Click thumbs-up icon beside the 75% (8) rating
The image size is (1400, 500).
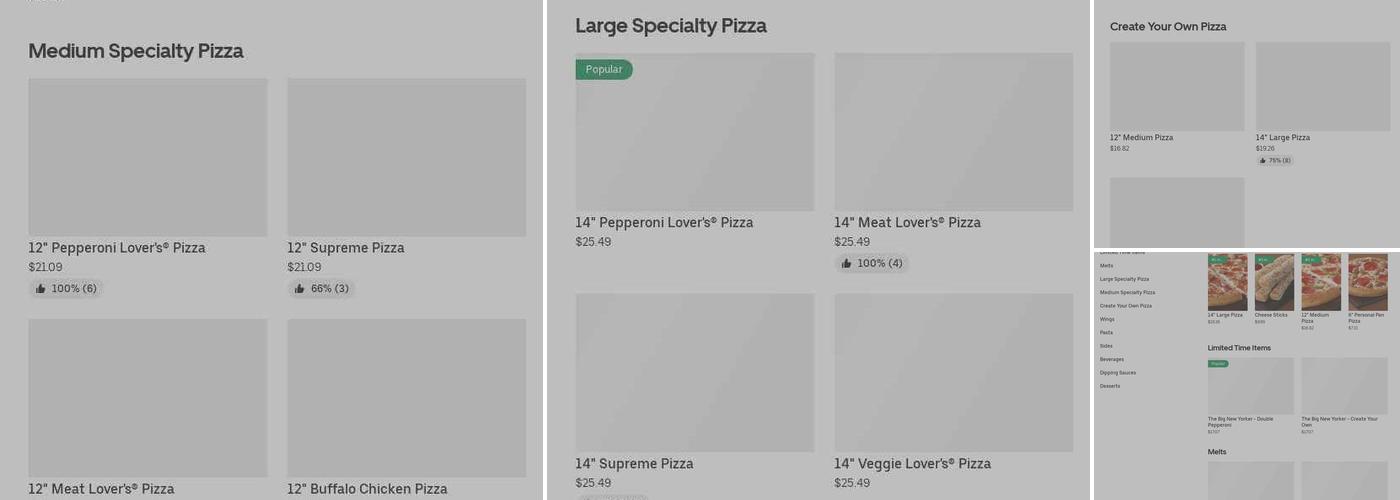1263,160
